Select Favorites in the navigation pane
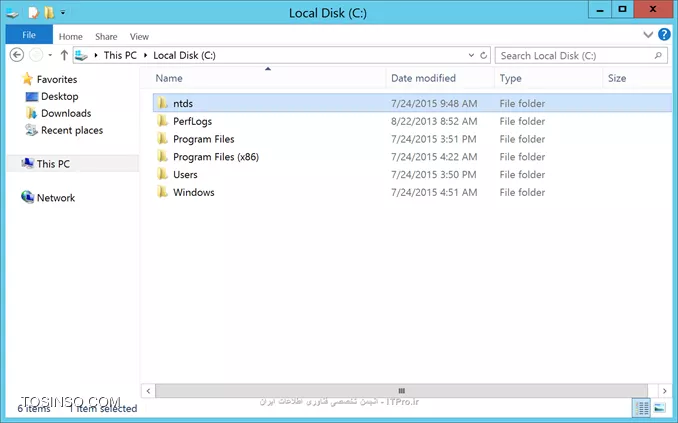Viewport: 678px width, 423px height. 57,79
